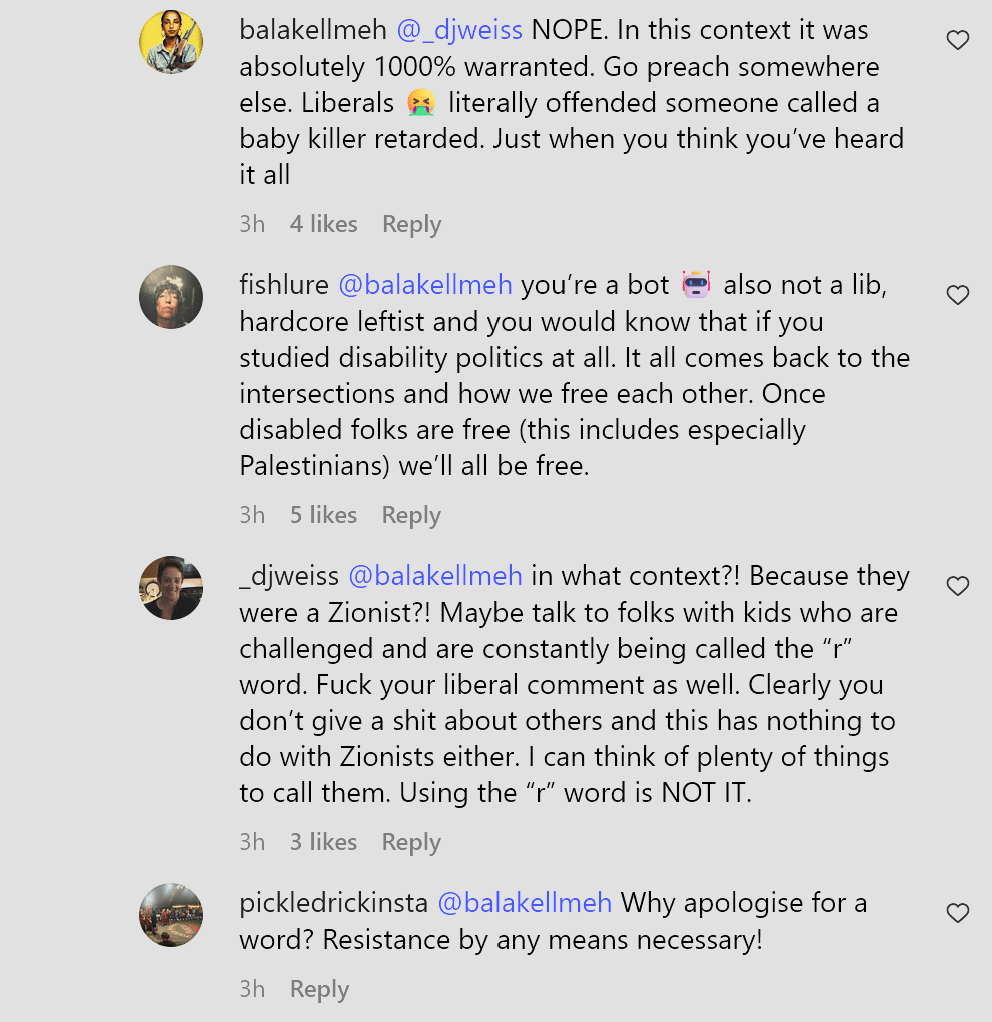992x1022 pixels.
Task: View the 4 likes on balakellmeh's comment
Action: click(x=323, y=224)
